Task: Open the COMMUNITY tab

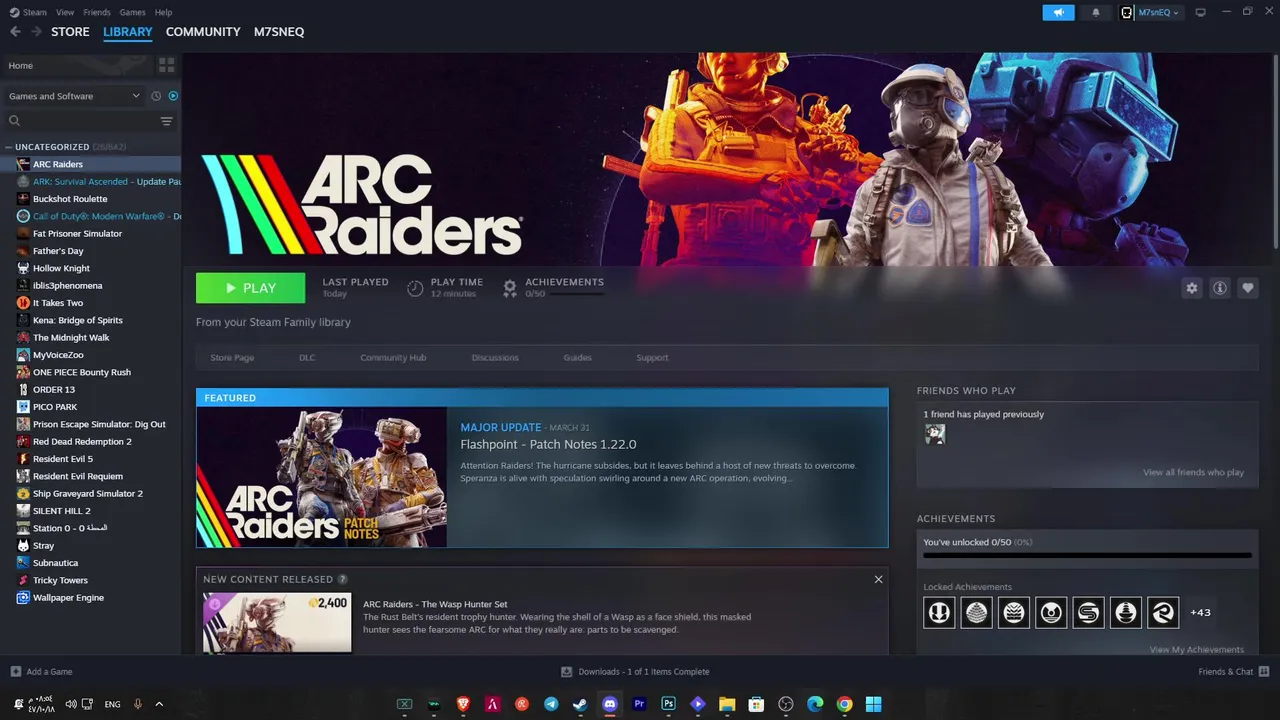Action: pyautogui.click(x=203, y=32)
